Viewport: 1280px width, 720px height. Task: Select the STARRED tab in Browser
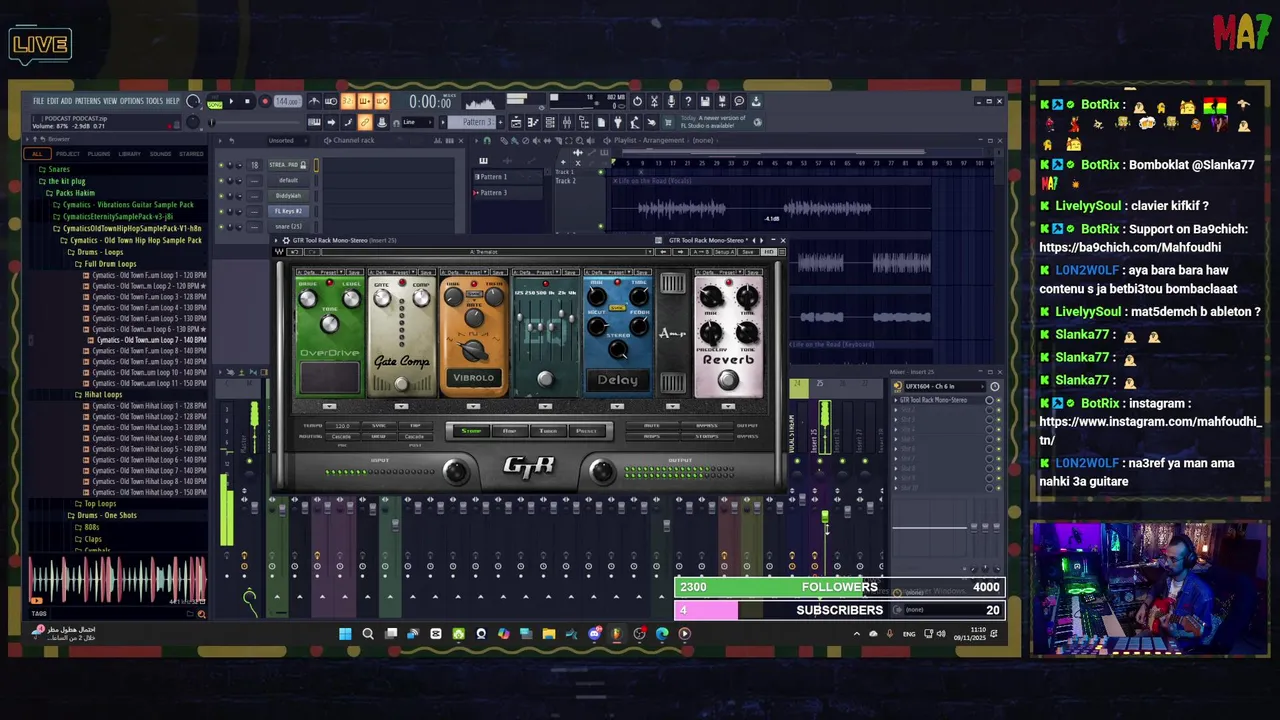[191, 154]
